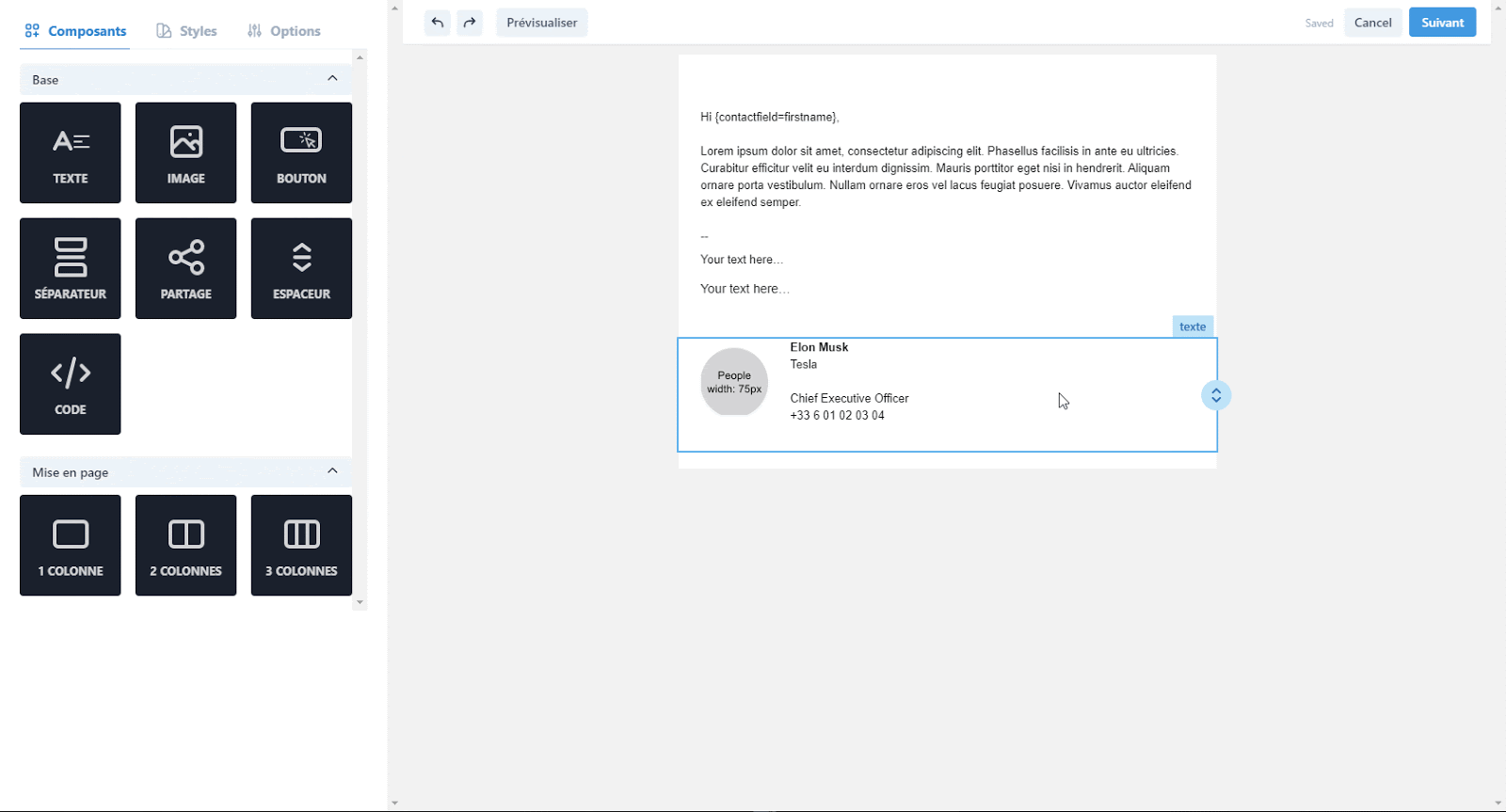
Task: Click the texte block label
Action: (1193, 326)
